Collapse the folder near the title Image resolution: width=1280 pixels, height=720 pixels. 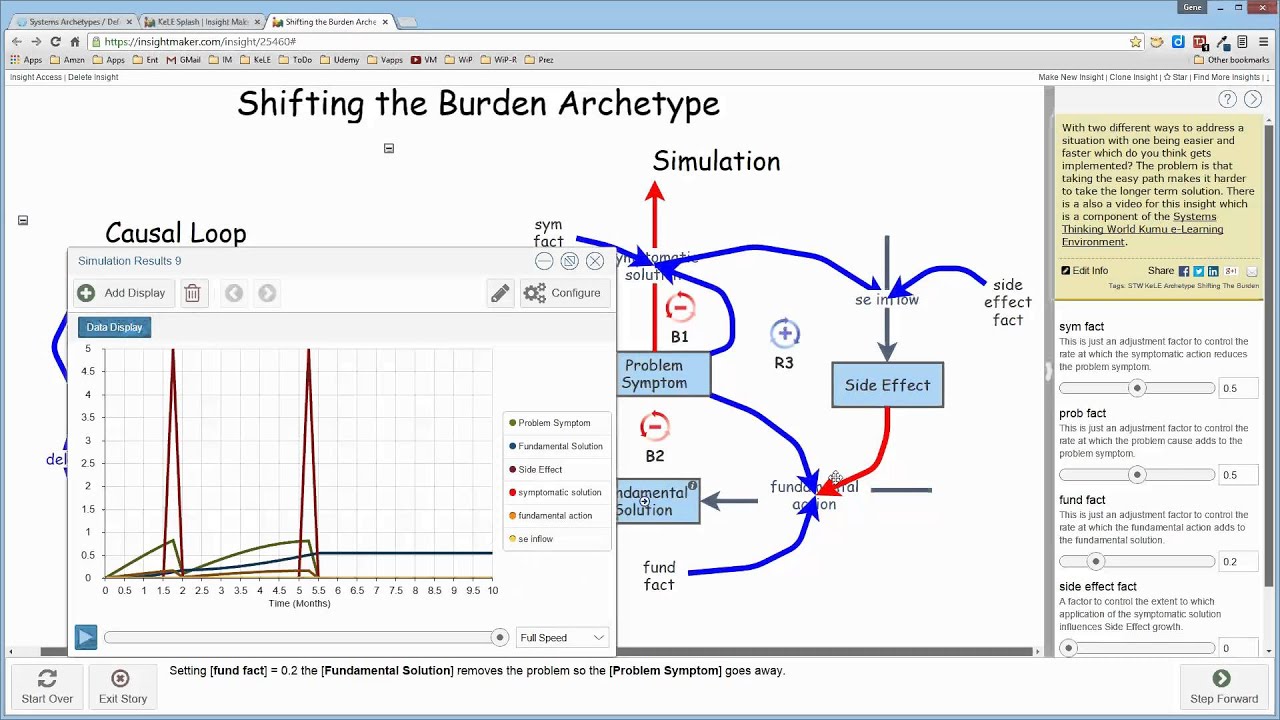(389, 148)
